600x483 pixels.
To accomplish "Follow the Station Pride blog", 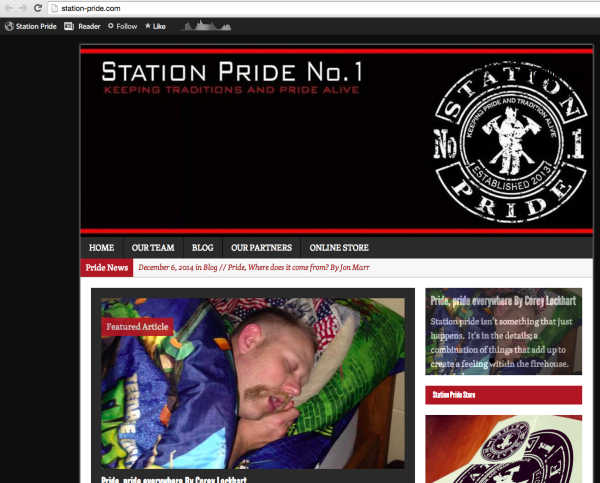I will (x=122, y=26).
